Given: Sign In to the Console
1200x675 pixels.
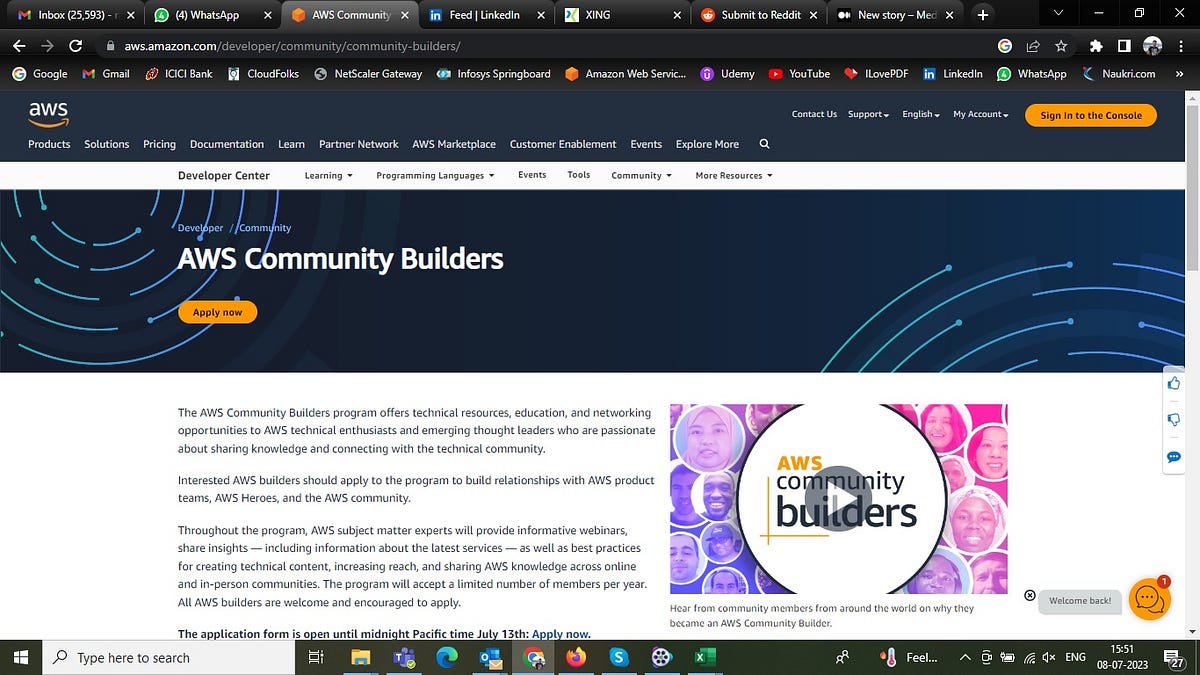Looking at the screenshot, I should (1090, 115).
